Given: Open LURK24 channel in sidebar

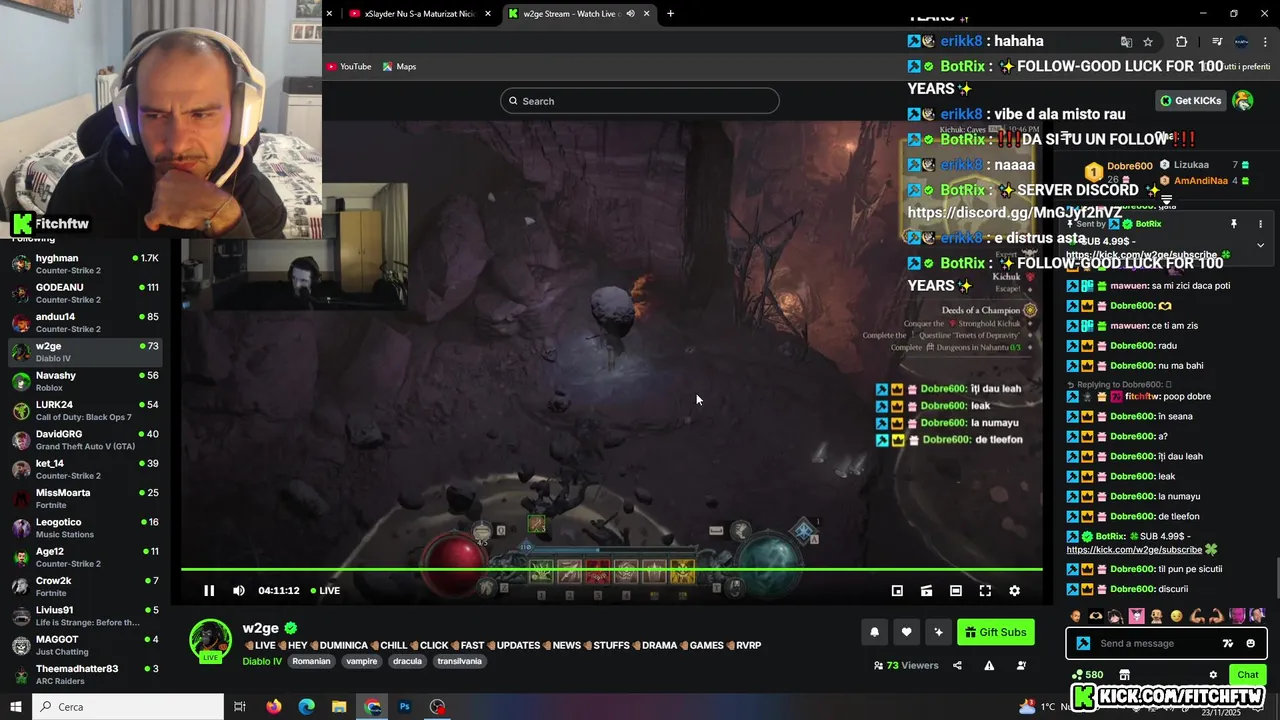Looking at the screenshot, I should click(x=85, y=410).
